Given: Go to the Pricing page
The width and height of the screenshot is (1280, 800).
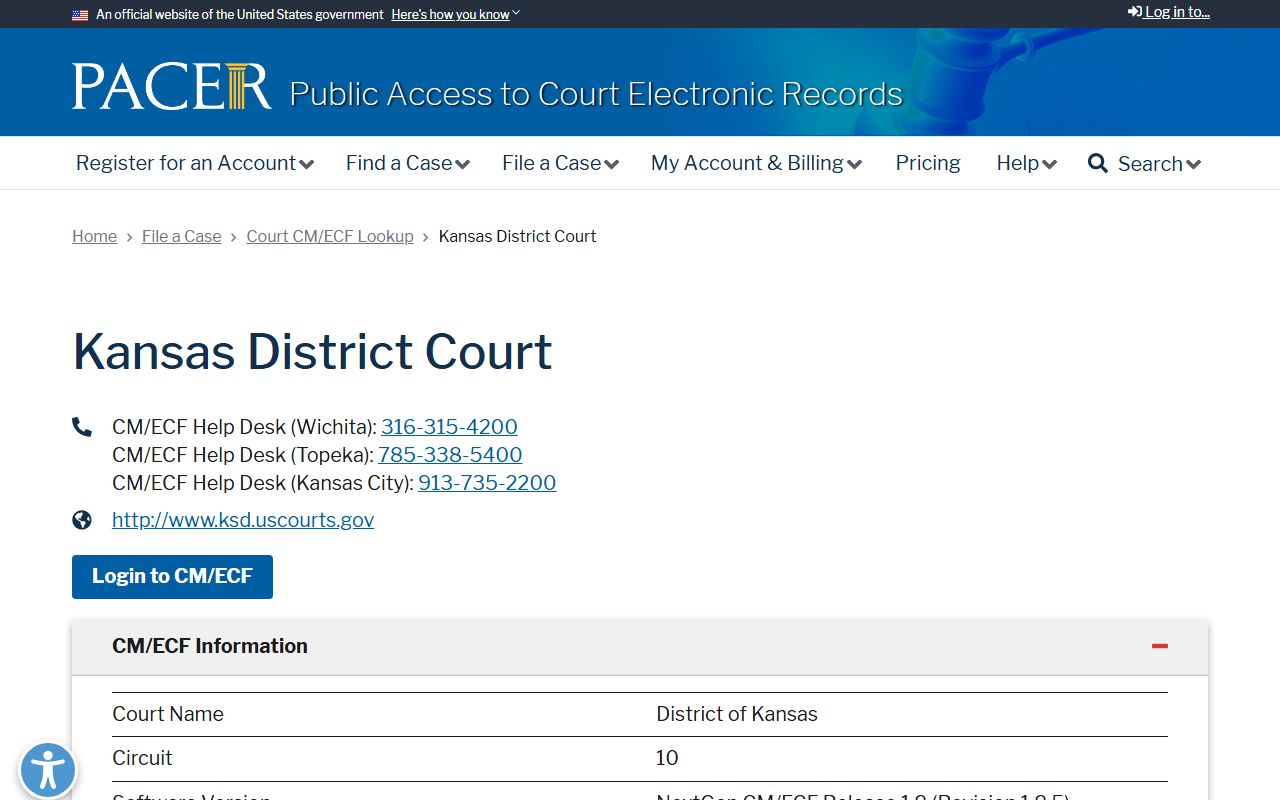Looking at the screenshot, I should point(928,163).
